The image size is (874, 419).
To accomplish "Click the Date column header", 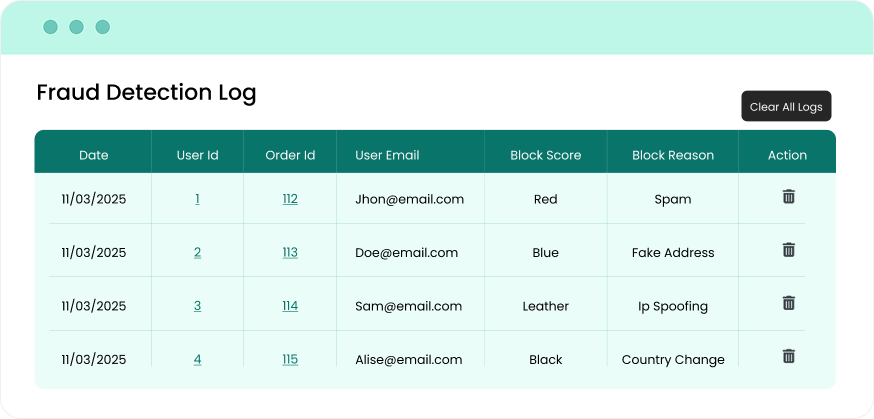I will tap(94, 155).
